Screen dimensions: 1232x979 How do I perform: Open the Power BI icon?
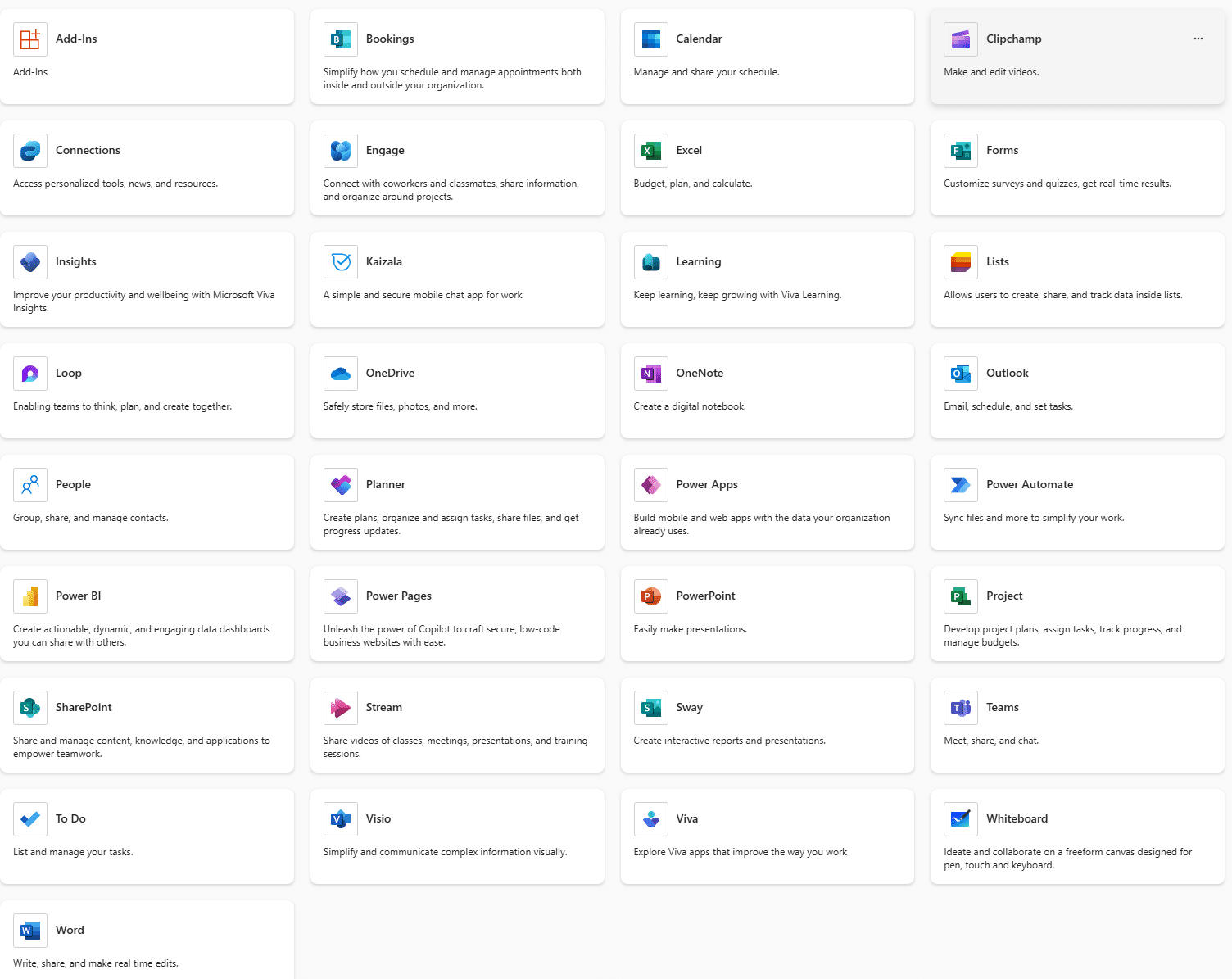tap(30, 596)
